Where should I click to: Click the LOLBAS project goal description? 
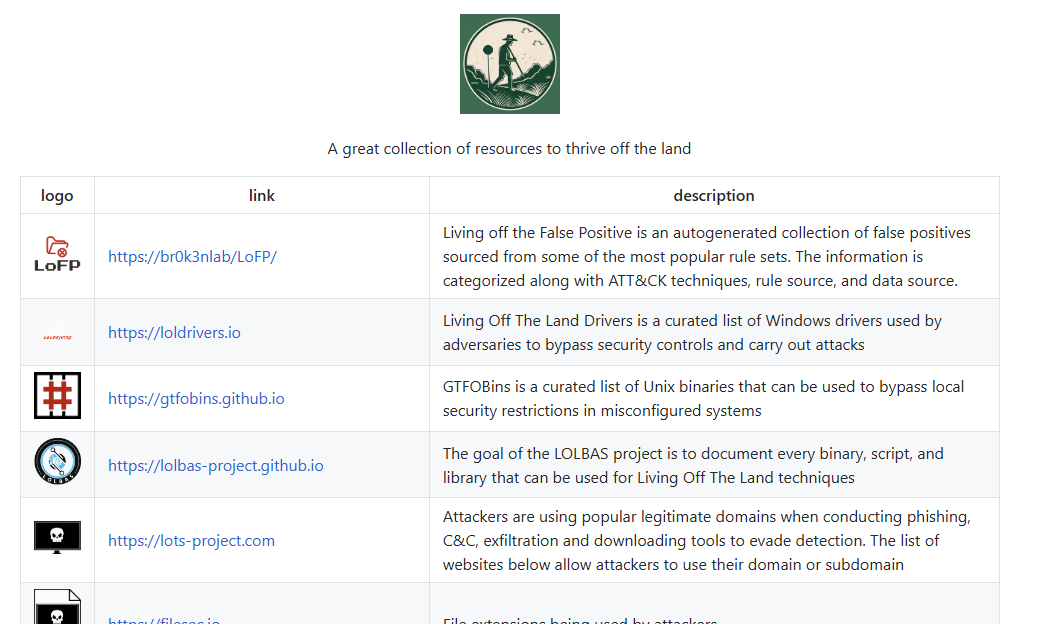click(x=693, y=465)
